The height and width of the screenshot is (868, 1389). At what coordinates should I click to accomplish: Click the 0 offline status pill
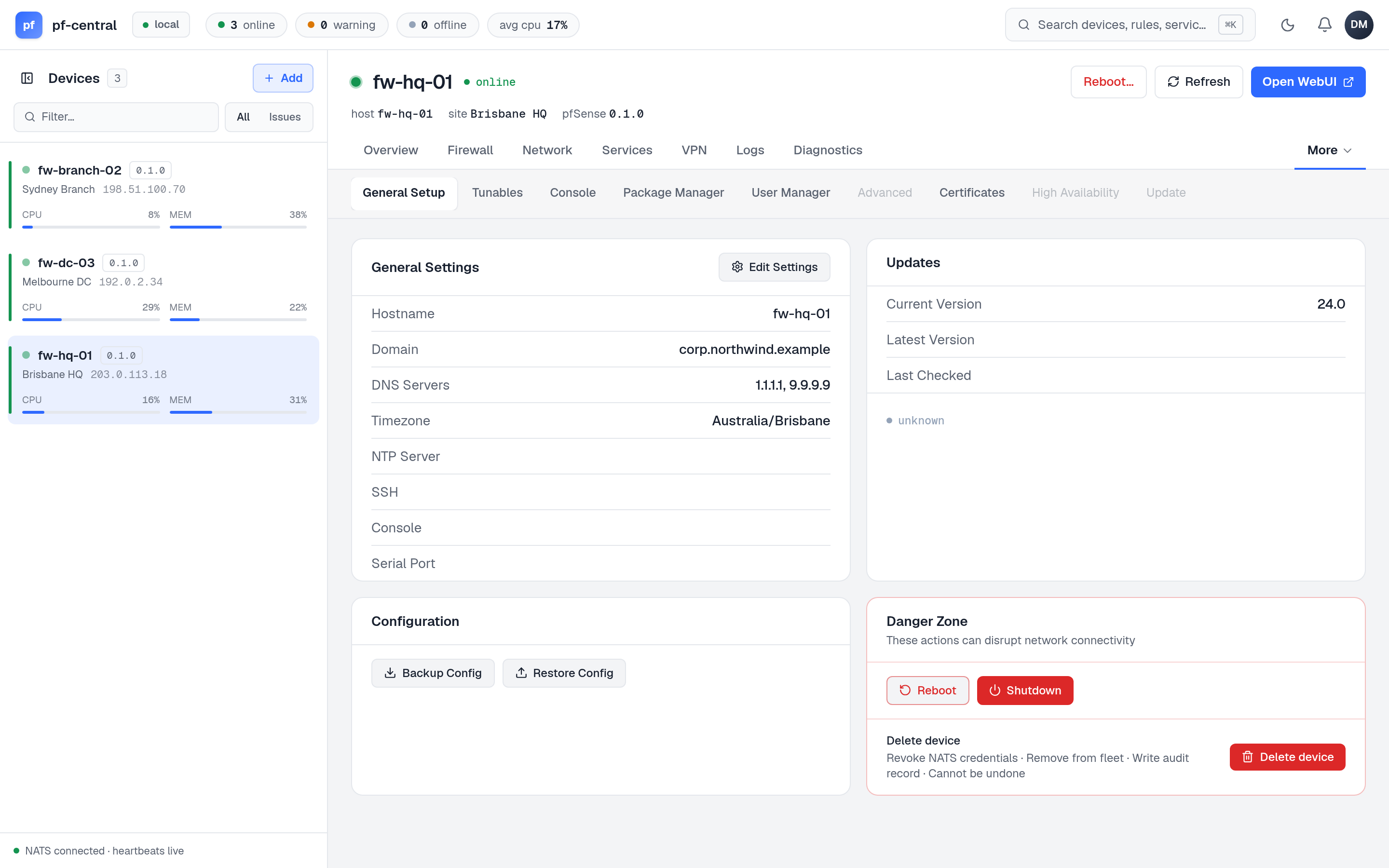coord(437,25)
